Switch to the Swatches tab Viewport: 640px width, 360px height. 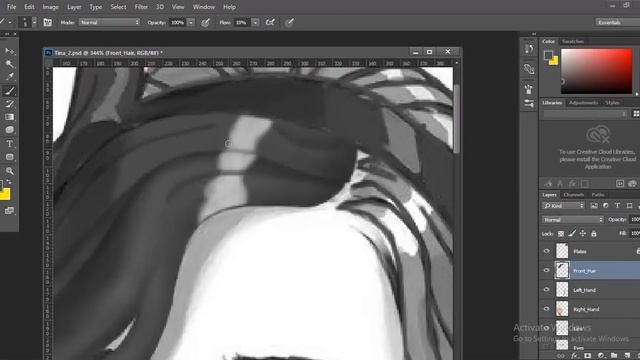[573, 41]
